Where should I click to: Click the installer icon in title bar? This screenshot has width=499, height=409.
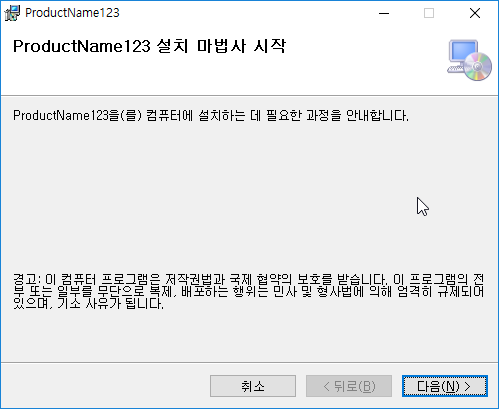12,13
